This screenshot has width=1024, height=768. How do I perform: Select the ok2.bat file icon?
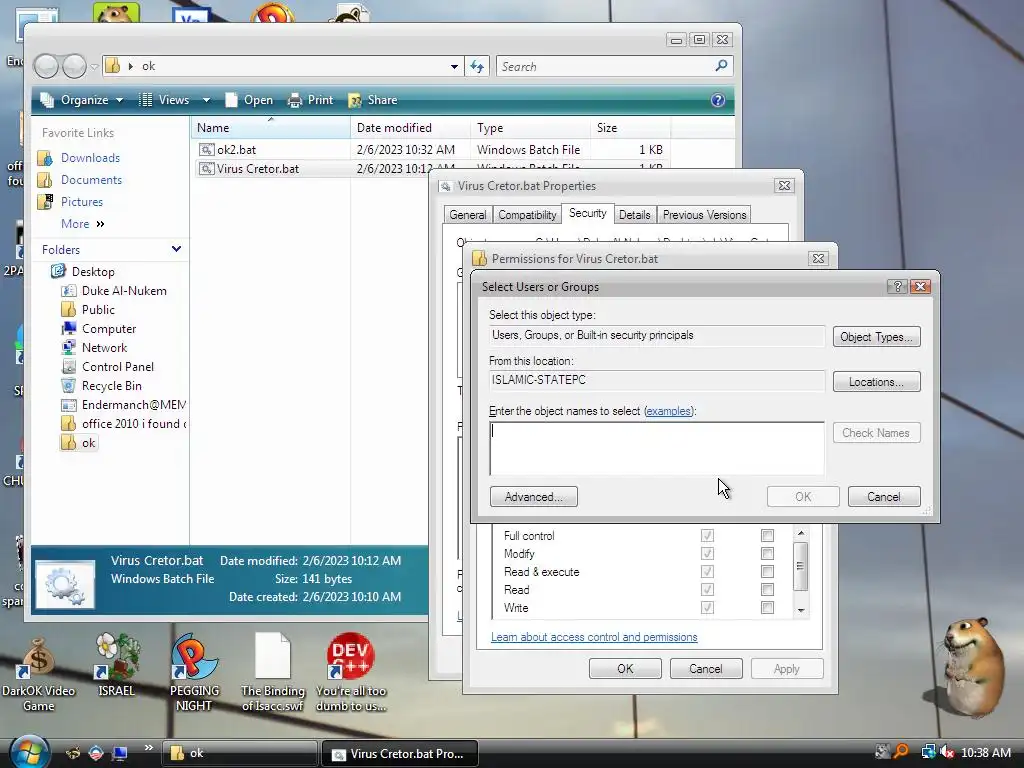click(206, 150)
